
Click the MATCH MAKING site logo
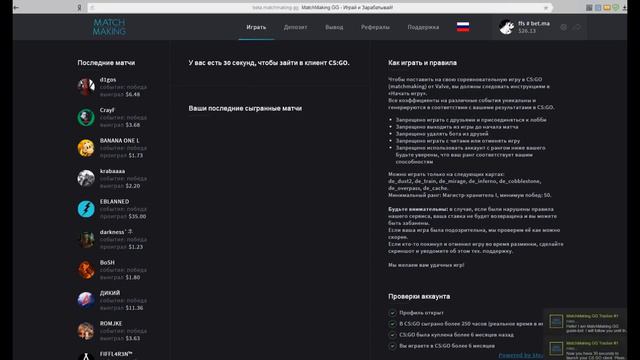point(109,27)
